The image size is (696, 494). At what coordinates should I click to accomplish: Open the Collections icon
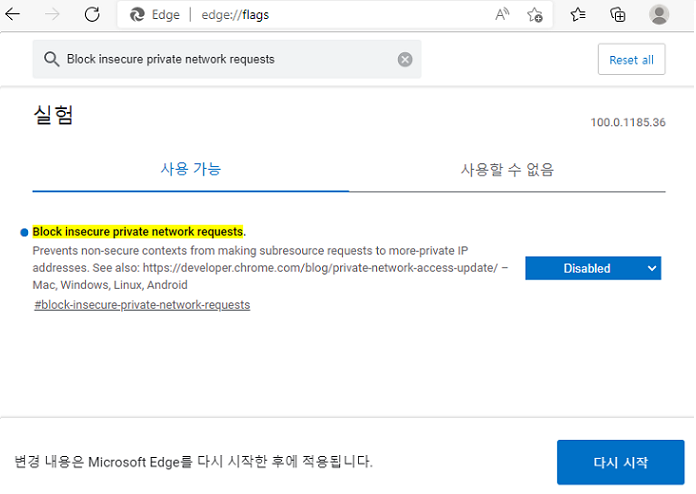pos(617,15)
